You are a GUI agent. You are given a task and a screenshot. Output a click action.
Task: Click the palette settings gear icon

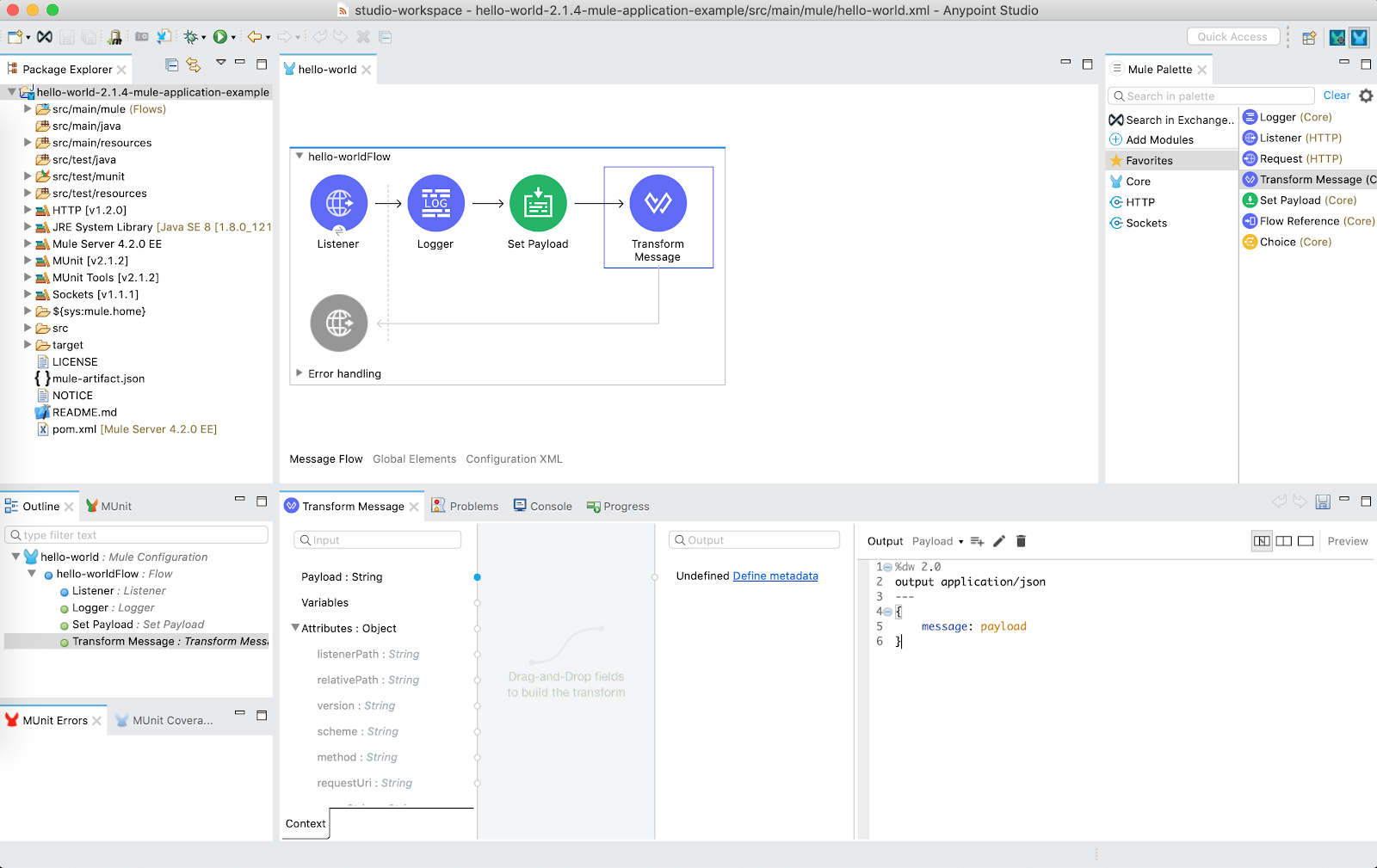(1366, 95)
